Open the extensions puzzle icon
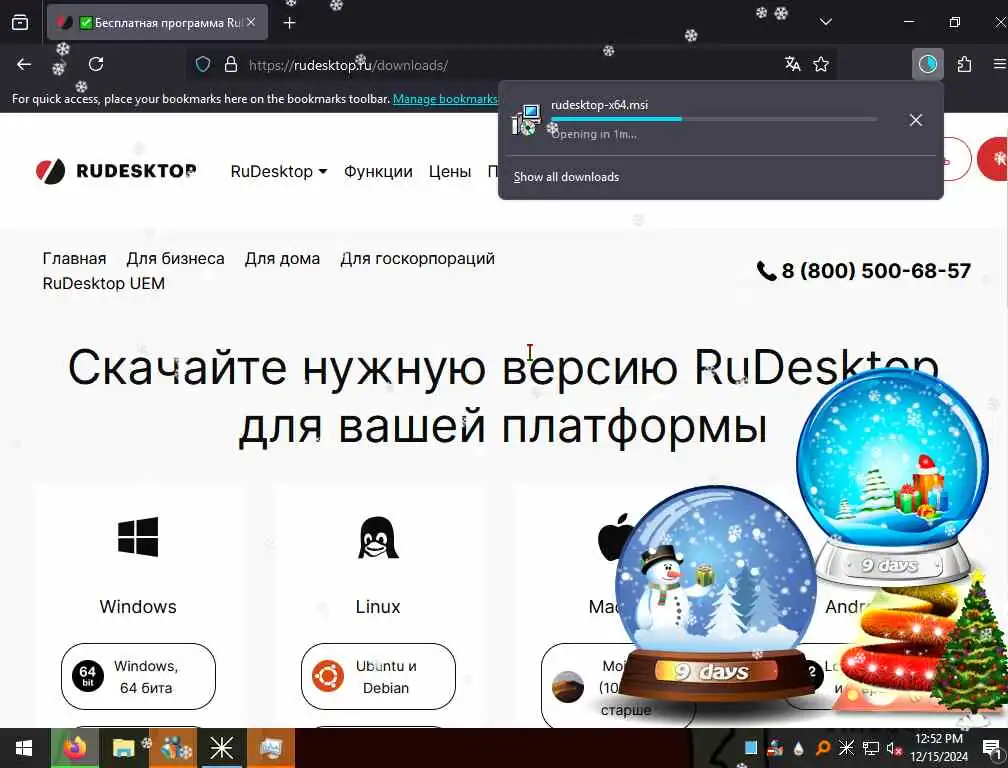The height and width of the screenshot is (768, 1008). 964,64
